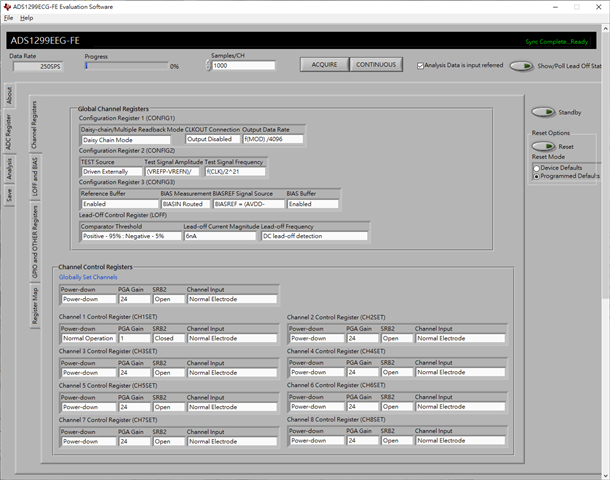Screen dimensions: 610x480
Task: Uncheck Analysis Data is input referred
Action: point(420,66)
